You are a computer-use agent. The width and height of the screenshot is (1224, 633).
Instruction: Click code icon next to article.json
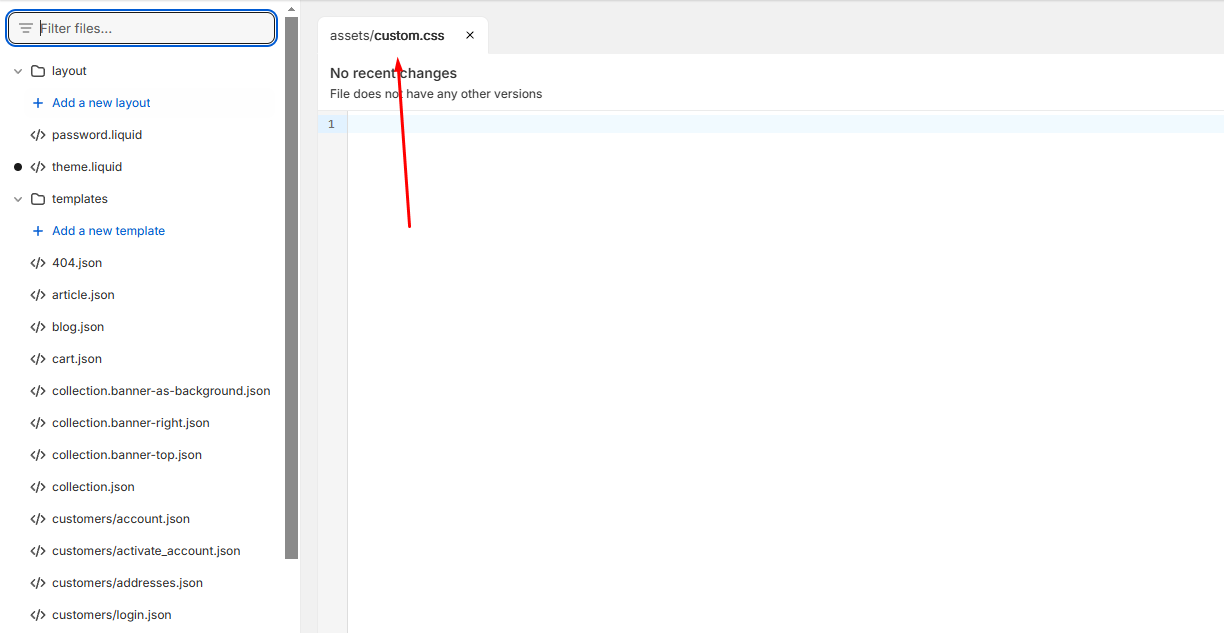coord(38,295)
